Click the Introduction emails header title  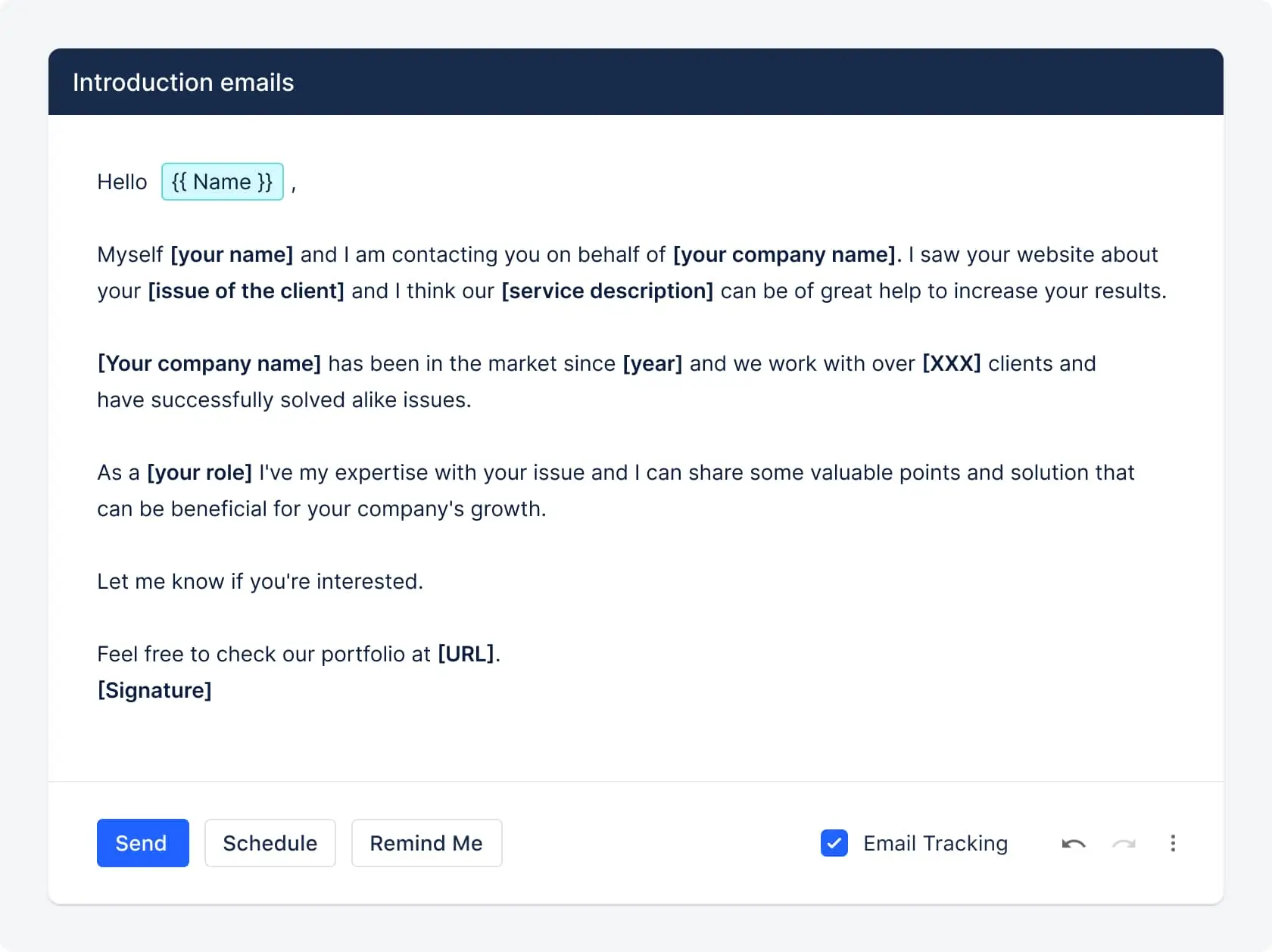[183, 82]
